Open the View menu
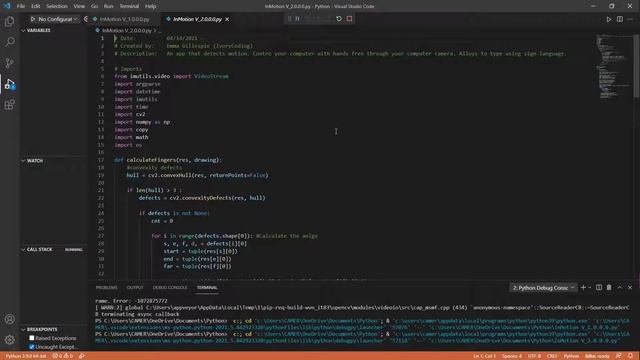The width and height of the screenshot is (640, 360). [79, 6]
